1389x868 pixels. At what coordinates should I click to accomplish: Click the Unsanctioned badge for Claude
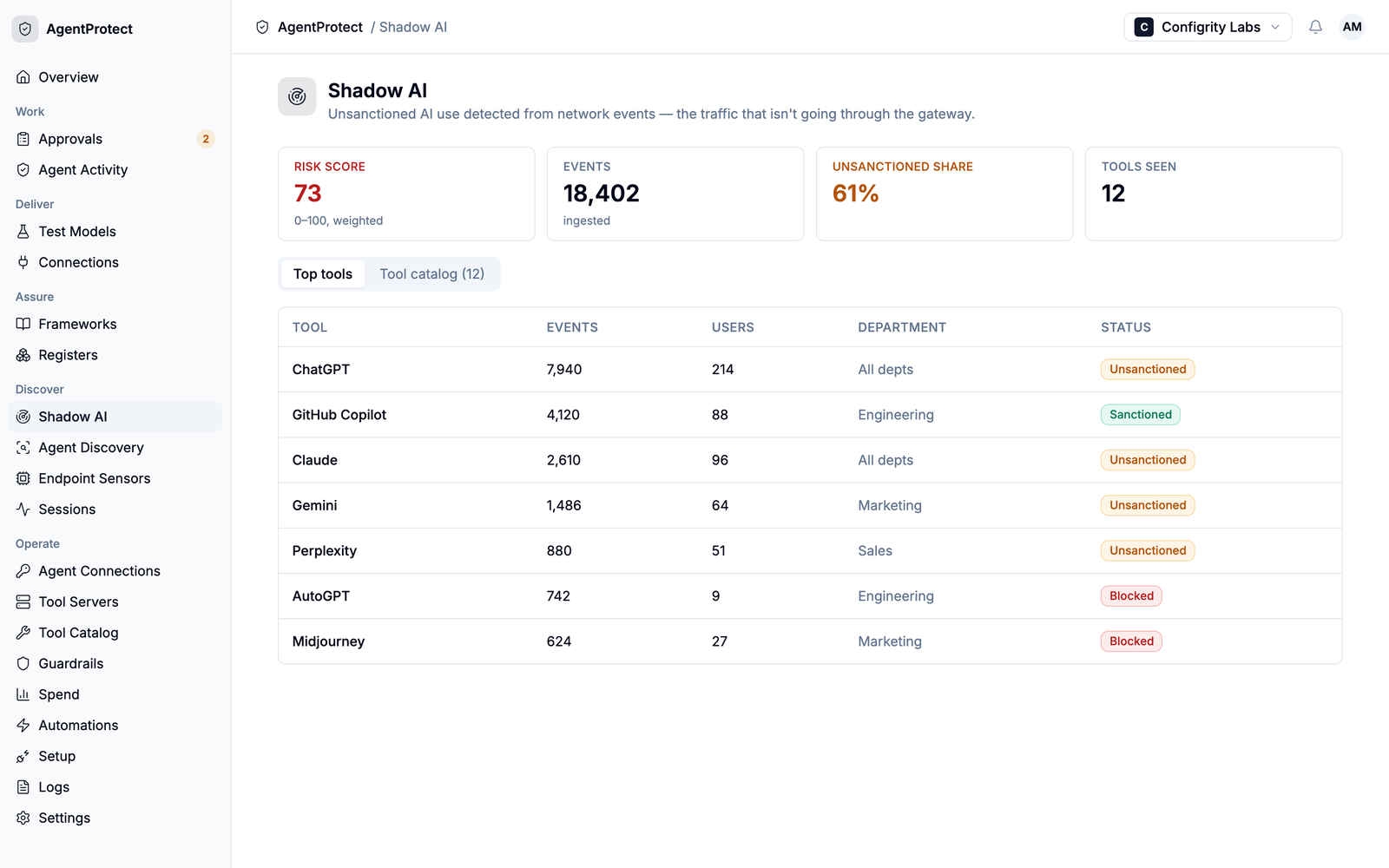click(1148, 460)
